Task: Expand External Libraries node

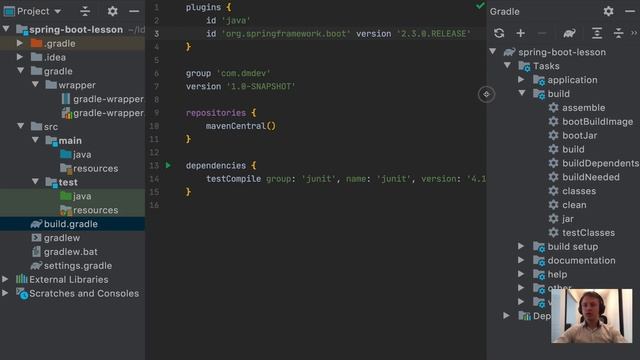Action: pos(5,279)
